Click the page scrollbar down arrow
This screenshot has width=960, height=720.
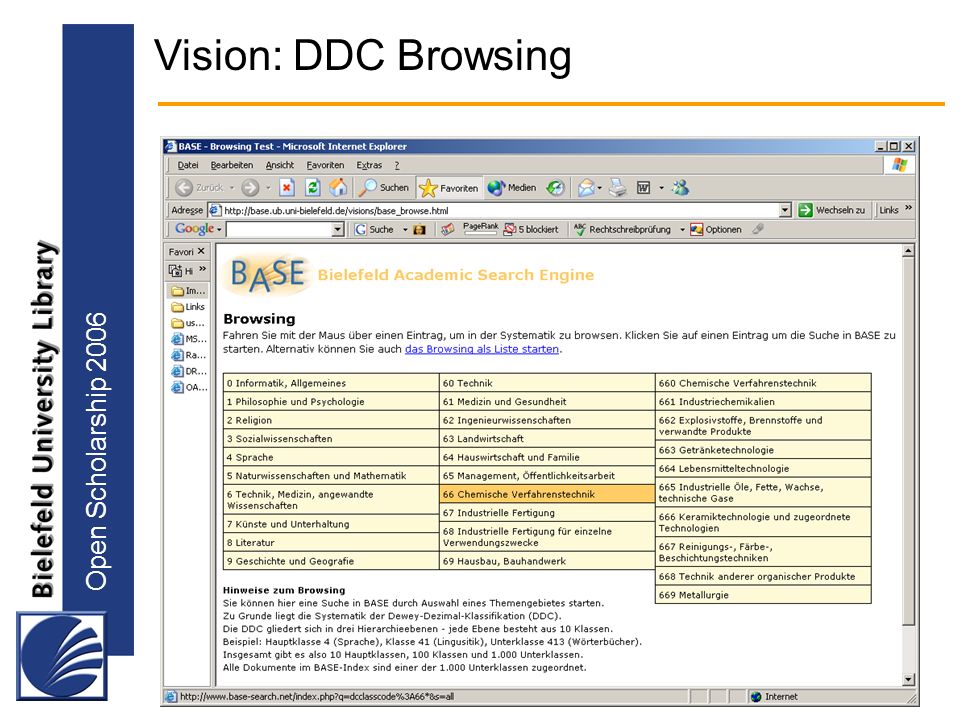tap(909, 680)
